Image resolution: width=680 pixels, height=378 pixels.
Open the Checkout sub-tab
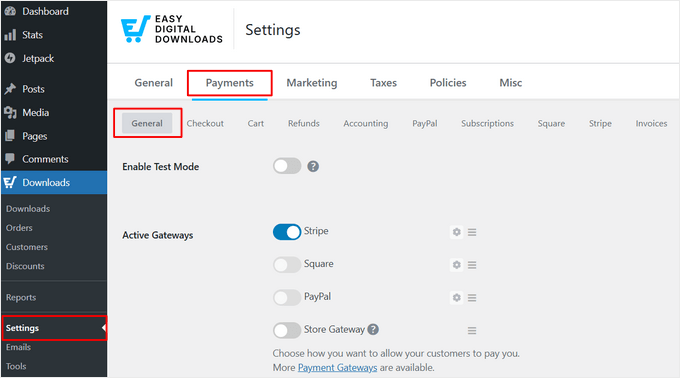(x=205, y=123)
